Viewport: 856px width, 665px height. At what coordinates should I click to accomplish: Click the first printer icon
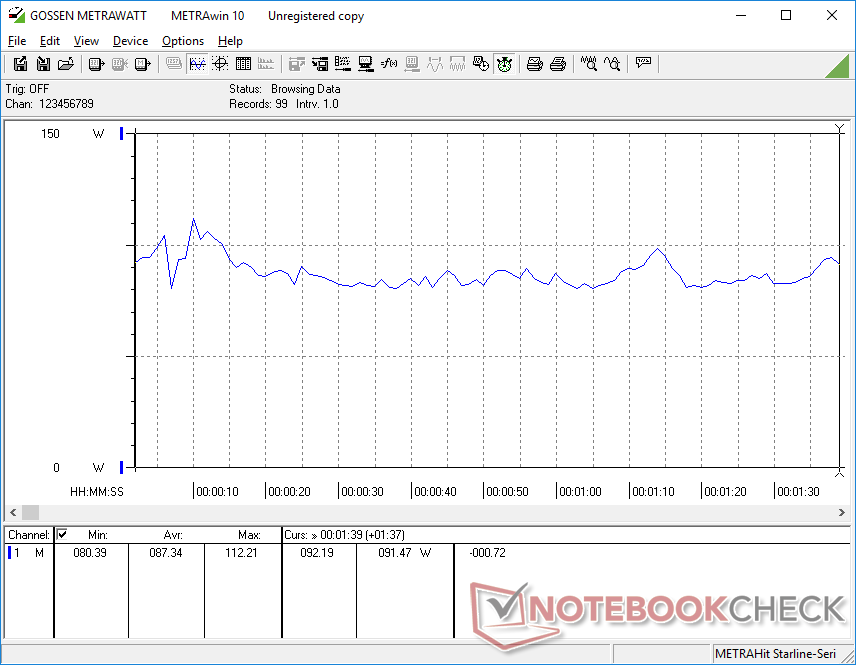pyautogui.click(x=534, y=64)
